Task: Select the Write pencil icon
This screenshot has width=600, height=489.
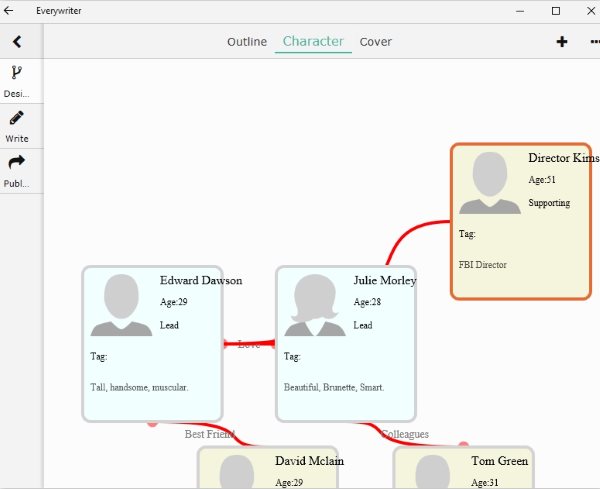Action: click(17, 118)
